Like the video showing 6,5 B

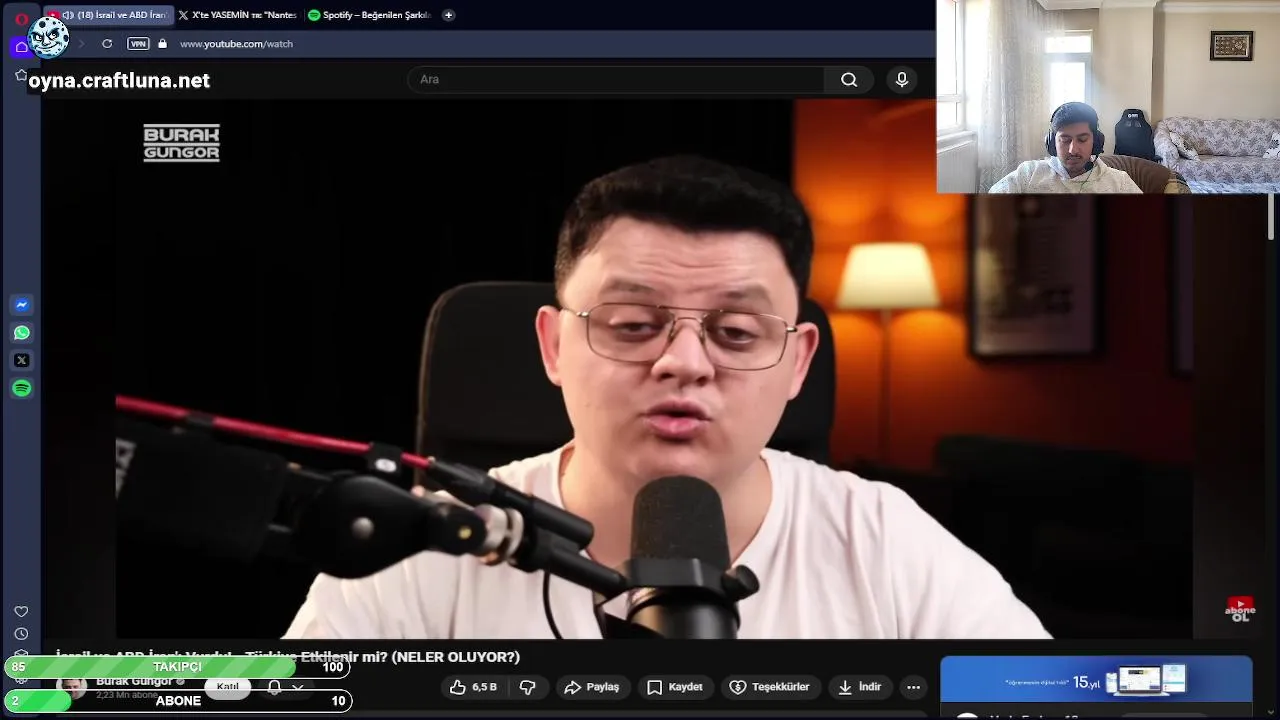coord(473,687)
